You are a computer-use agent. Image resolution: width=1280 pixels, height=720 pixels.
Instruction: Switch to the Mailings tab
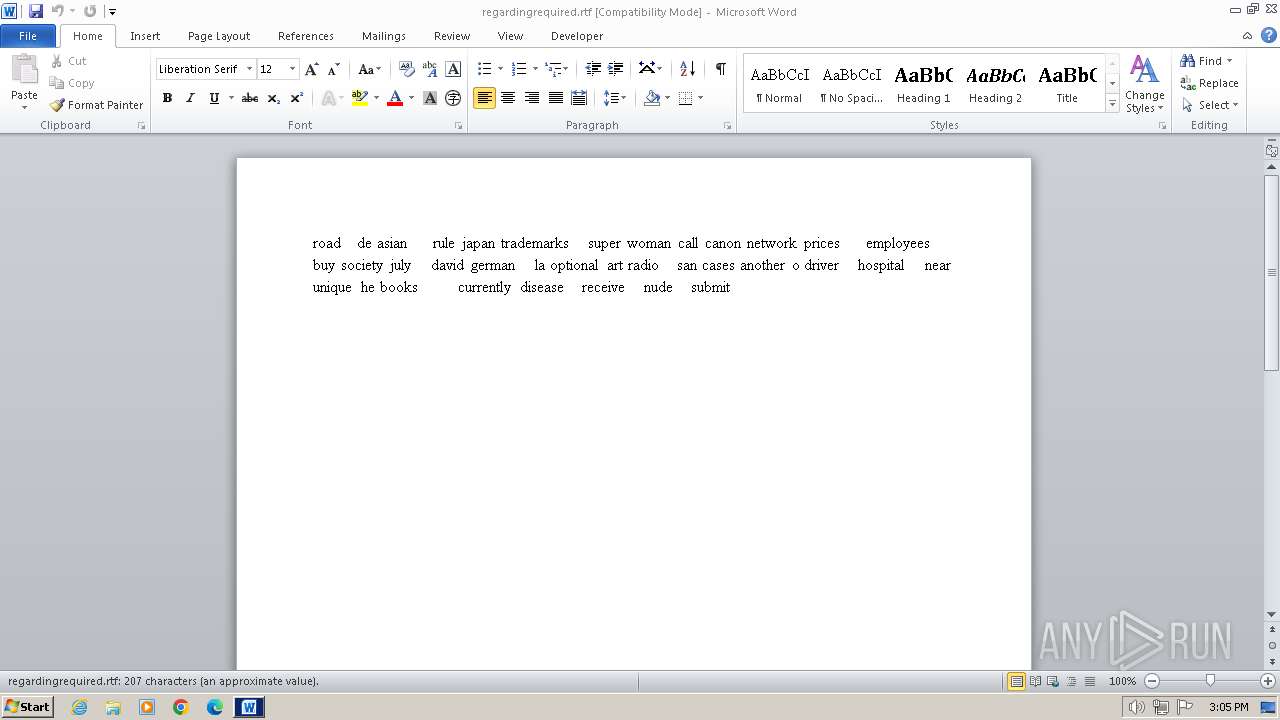384,36
